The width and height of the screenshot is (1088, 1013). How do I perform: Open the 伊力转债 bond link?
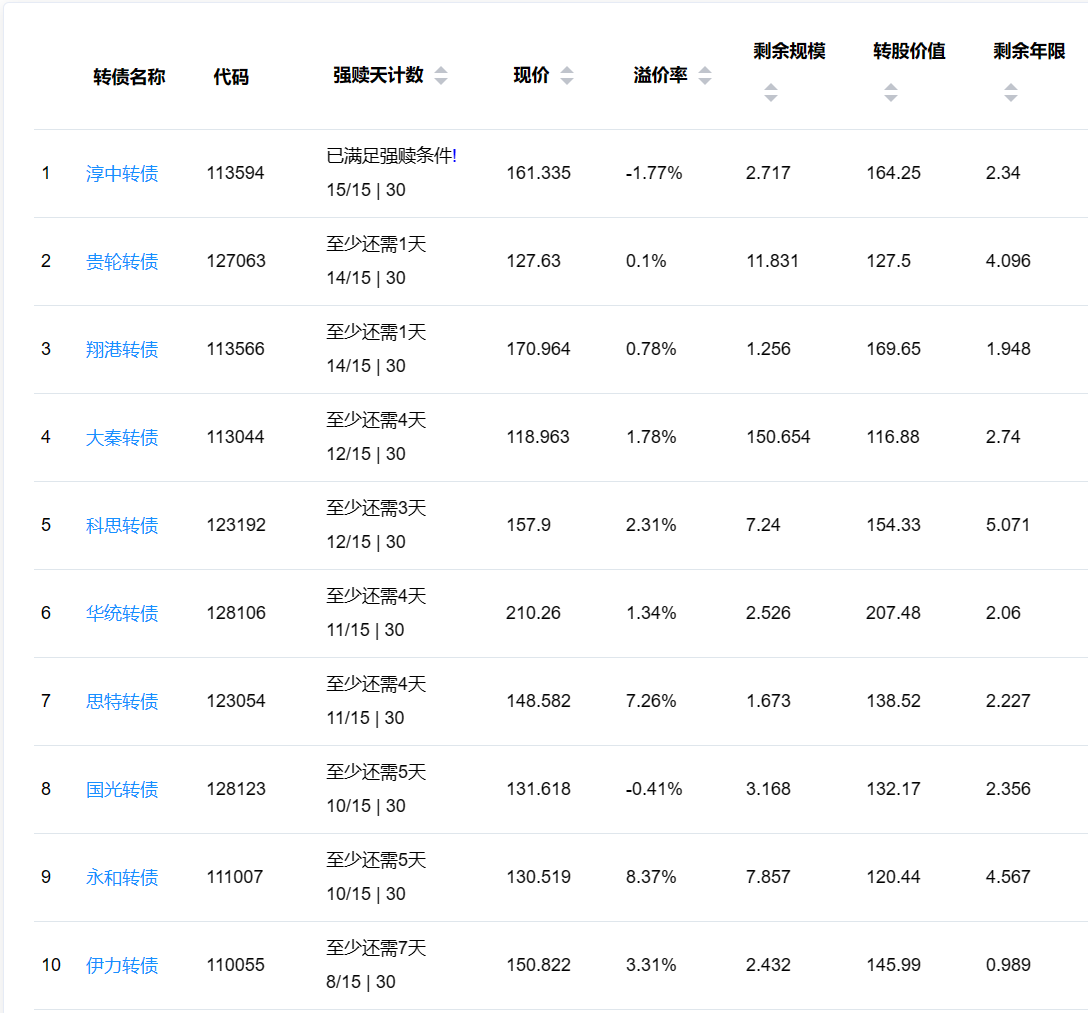[122, 966]
